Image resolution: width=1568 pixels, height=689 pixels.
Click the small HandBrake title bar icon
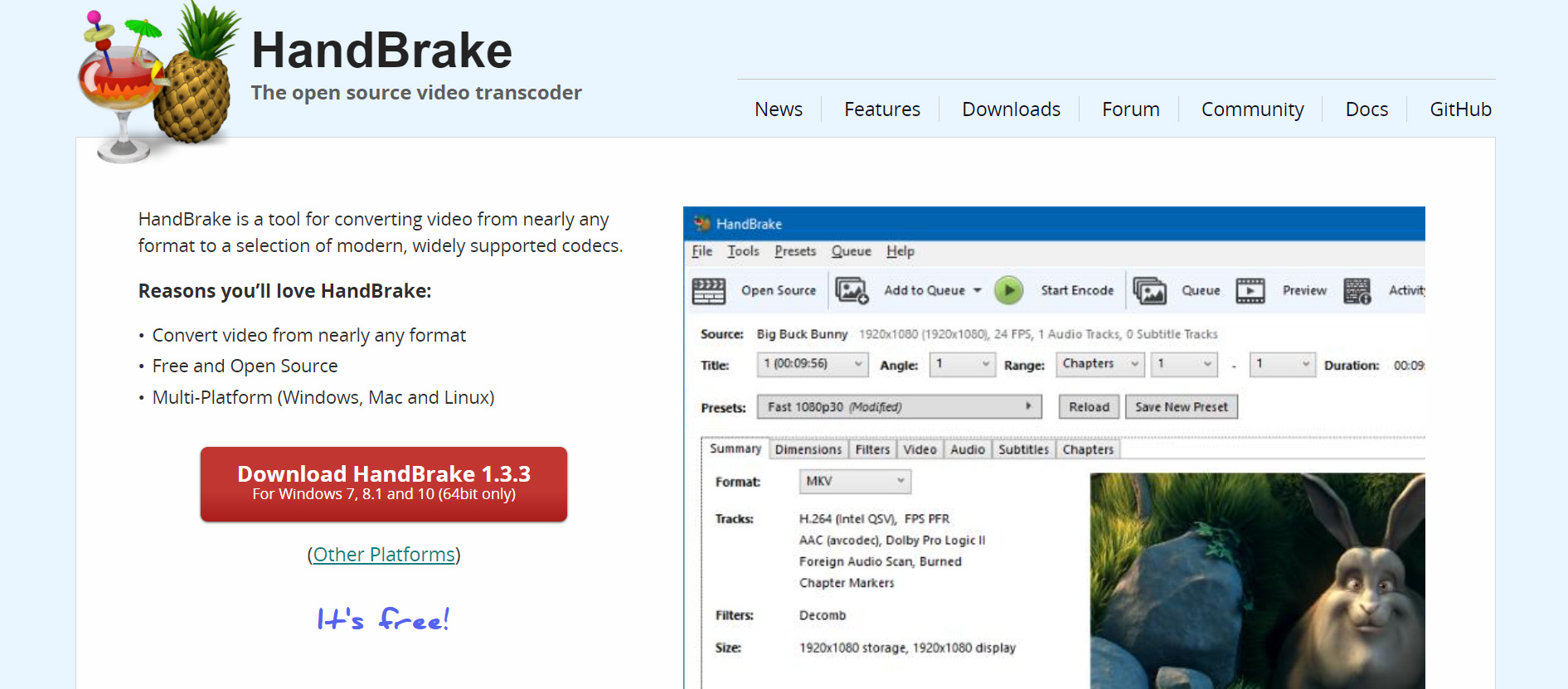[x=702, y=223]
